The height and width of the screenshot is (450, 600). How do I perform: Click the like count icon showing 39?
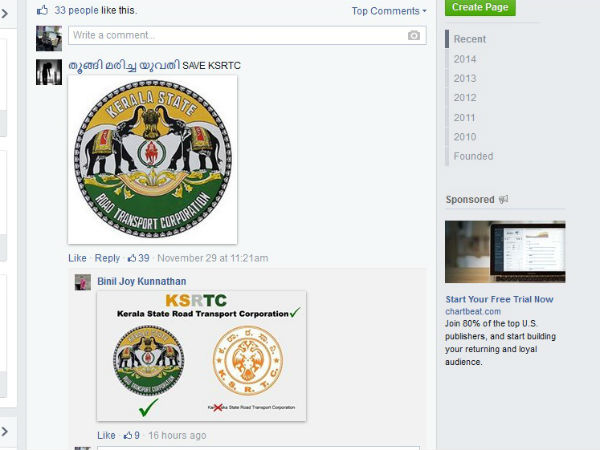click(130, 258)
